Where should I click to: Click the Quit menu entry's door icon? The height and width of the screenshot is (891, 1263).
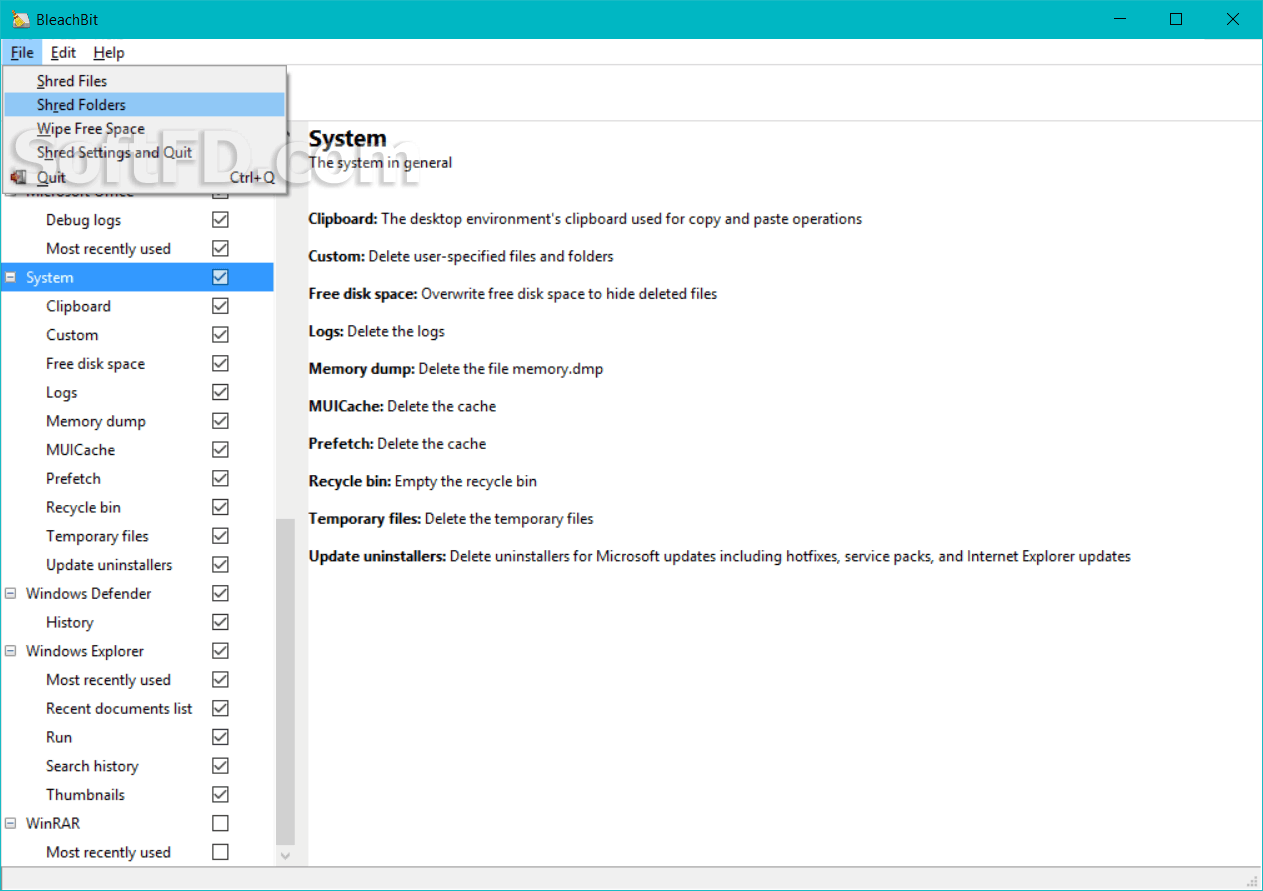18,177
